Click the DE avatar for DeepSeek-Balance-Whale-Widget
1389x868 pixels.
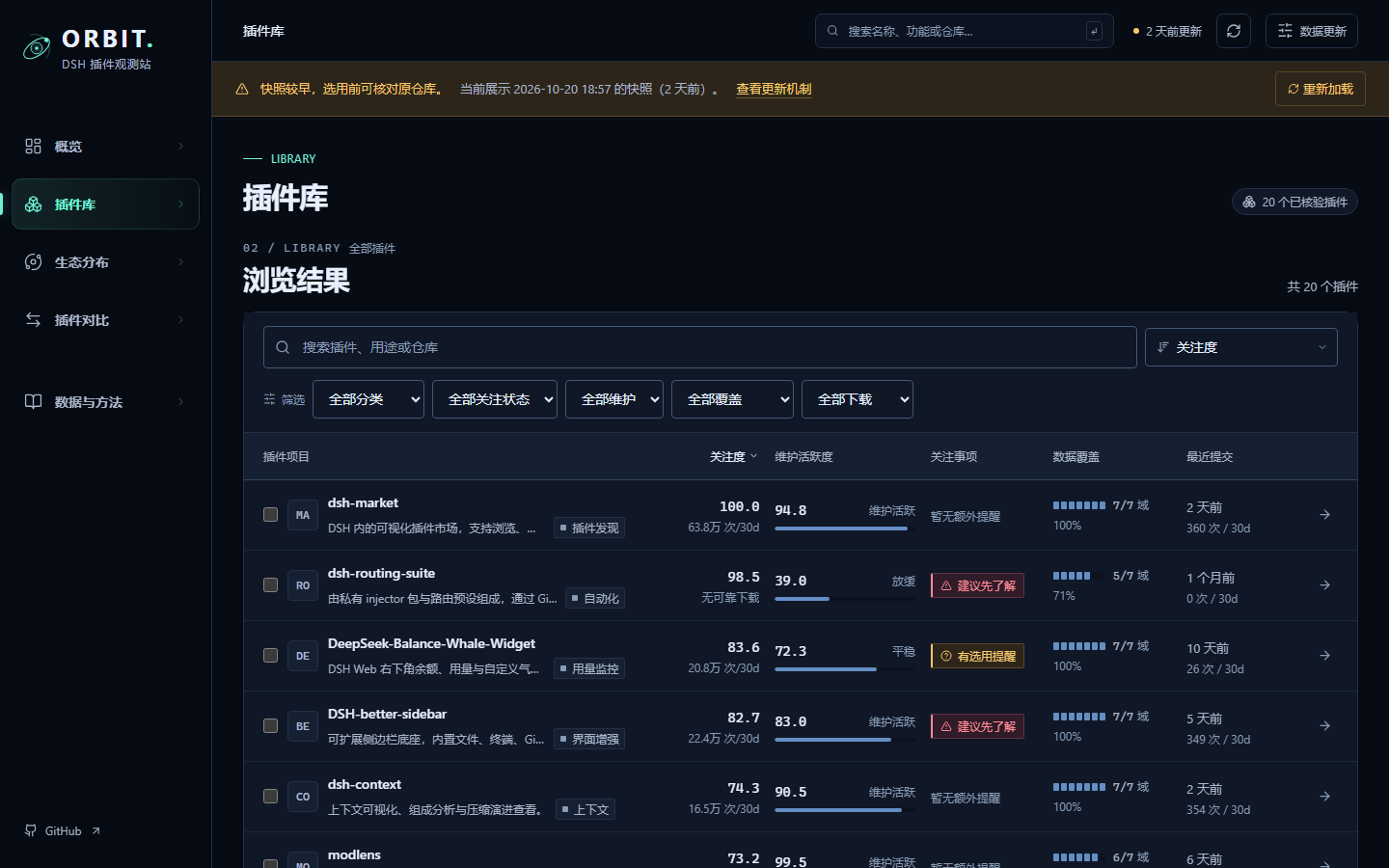[x=303, y=656]
